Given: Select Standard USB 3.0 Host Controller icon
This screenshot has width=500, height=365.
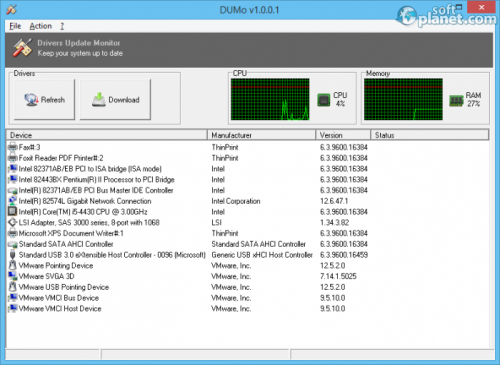Looking at the screenshot, I should 12,255.
